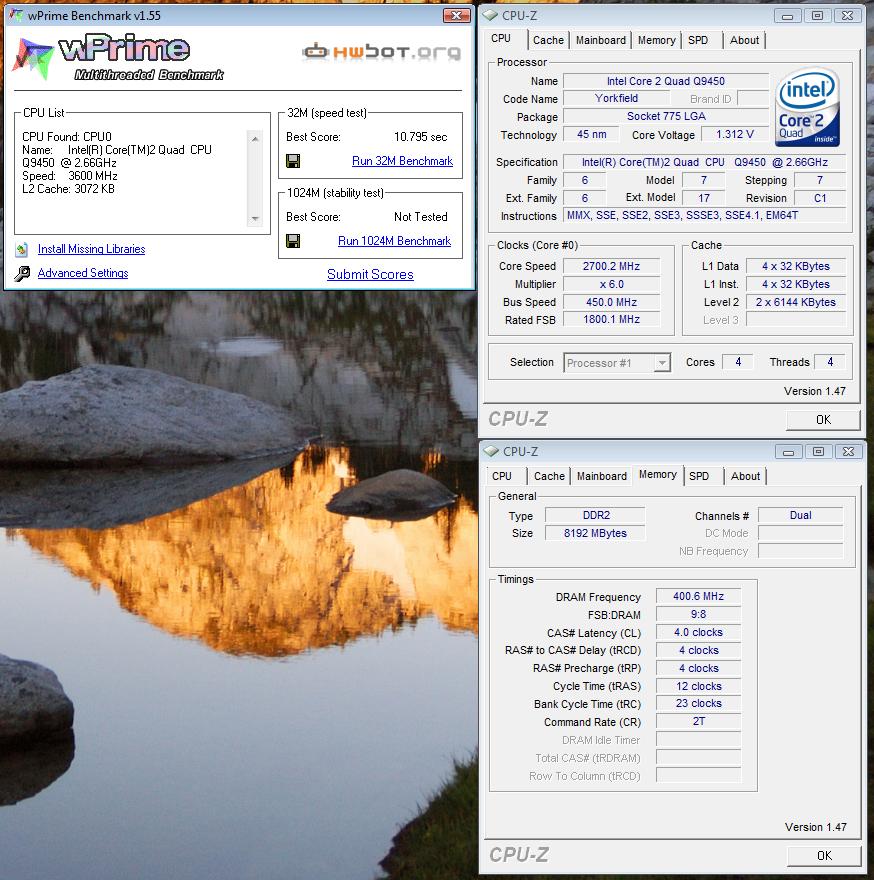Click OK in the upper CPU-Z window
The image size is (874, 880).
tap(823, 420)
